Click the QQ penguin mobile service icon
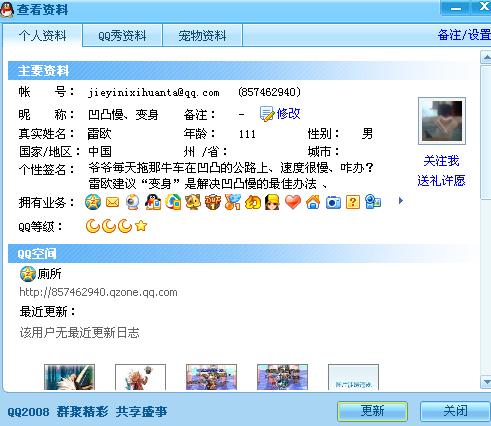 tap(153, 202)
